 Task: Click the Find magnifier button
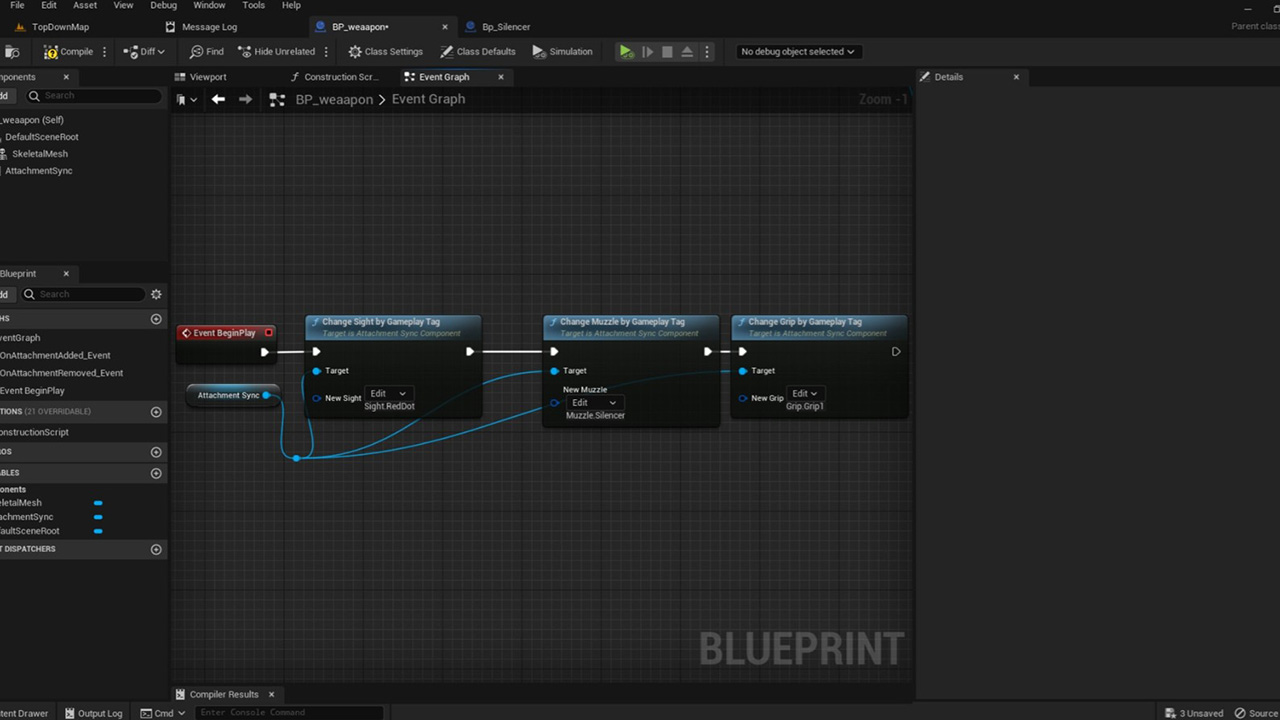tap(207, 52)
